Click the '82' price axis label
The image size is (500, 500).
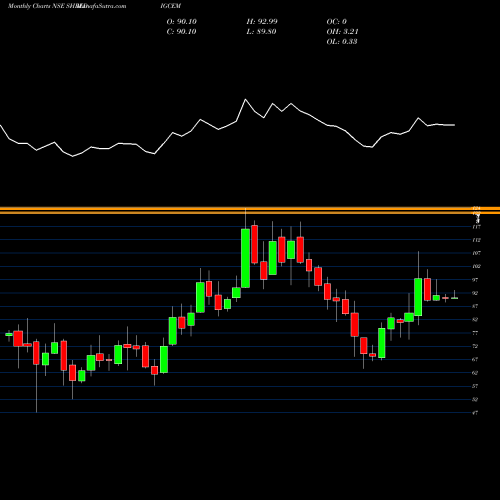(x=475, y=319)
